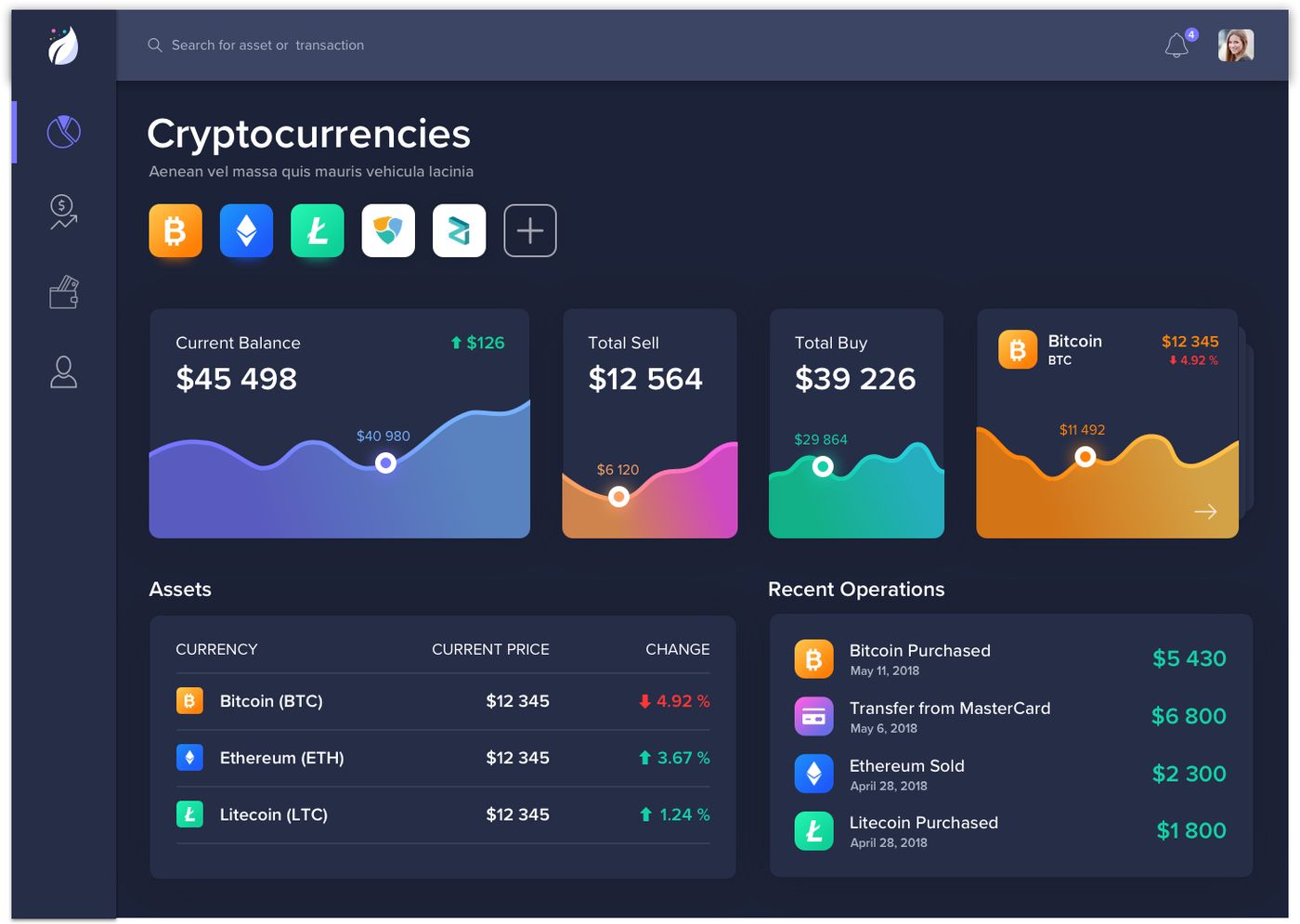Click the Recent Operations heading
This screenshot has width=1300, height=924.
click(x=856, y=590)
